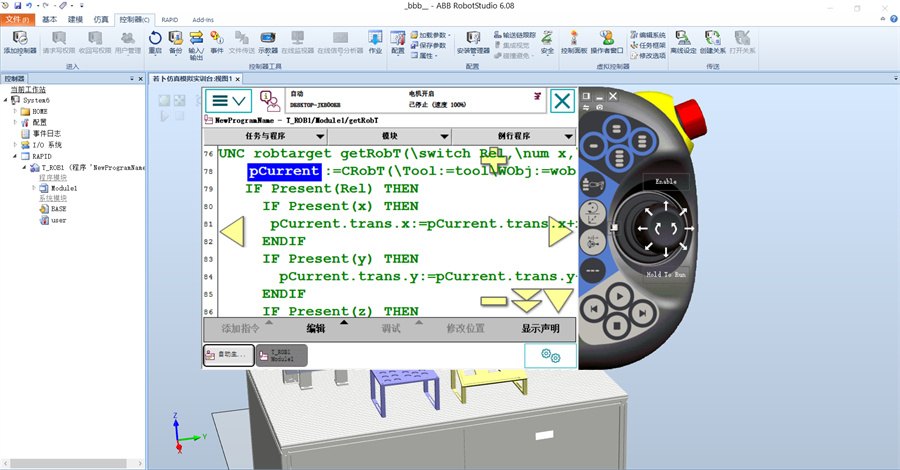The width and height of the screenshot is (900, 470).
Task: Select Module1 in the controller tree
Action: pos(64,188)
